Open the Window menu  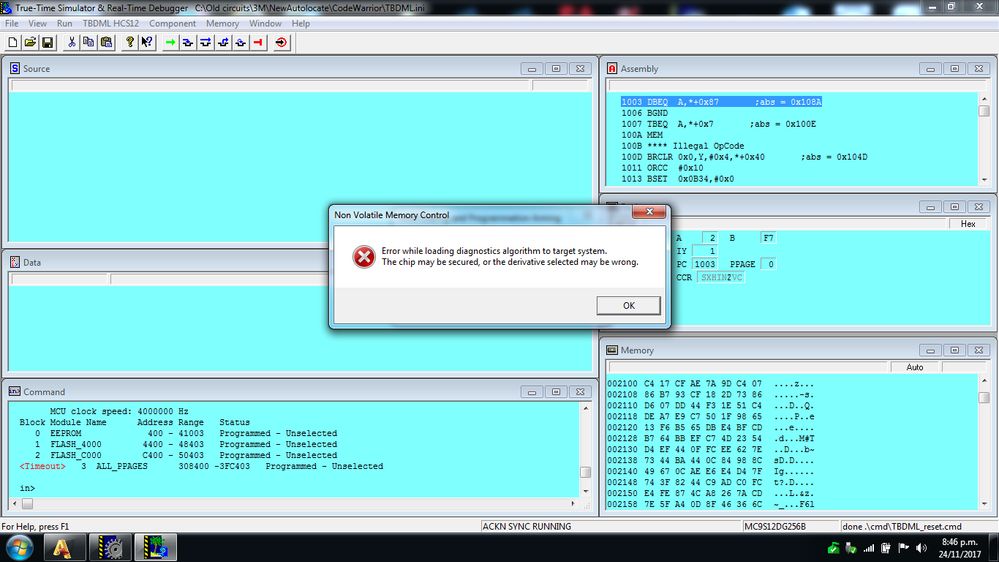265,24
